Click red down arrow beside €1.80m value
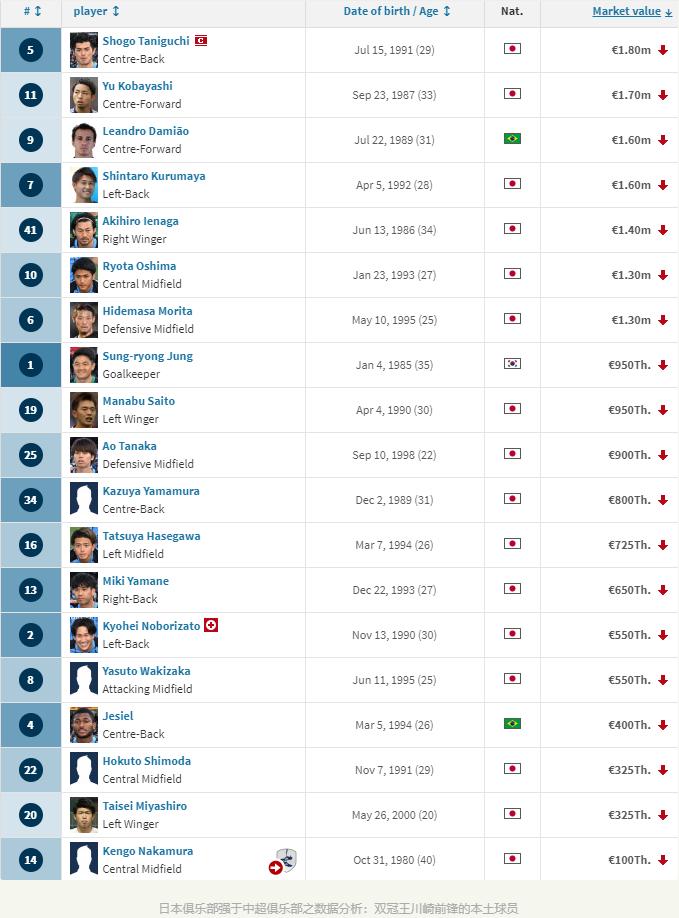 pos(663,50)
